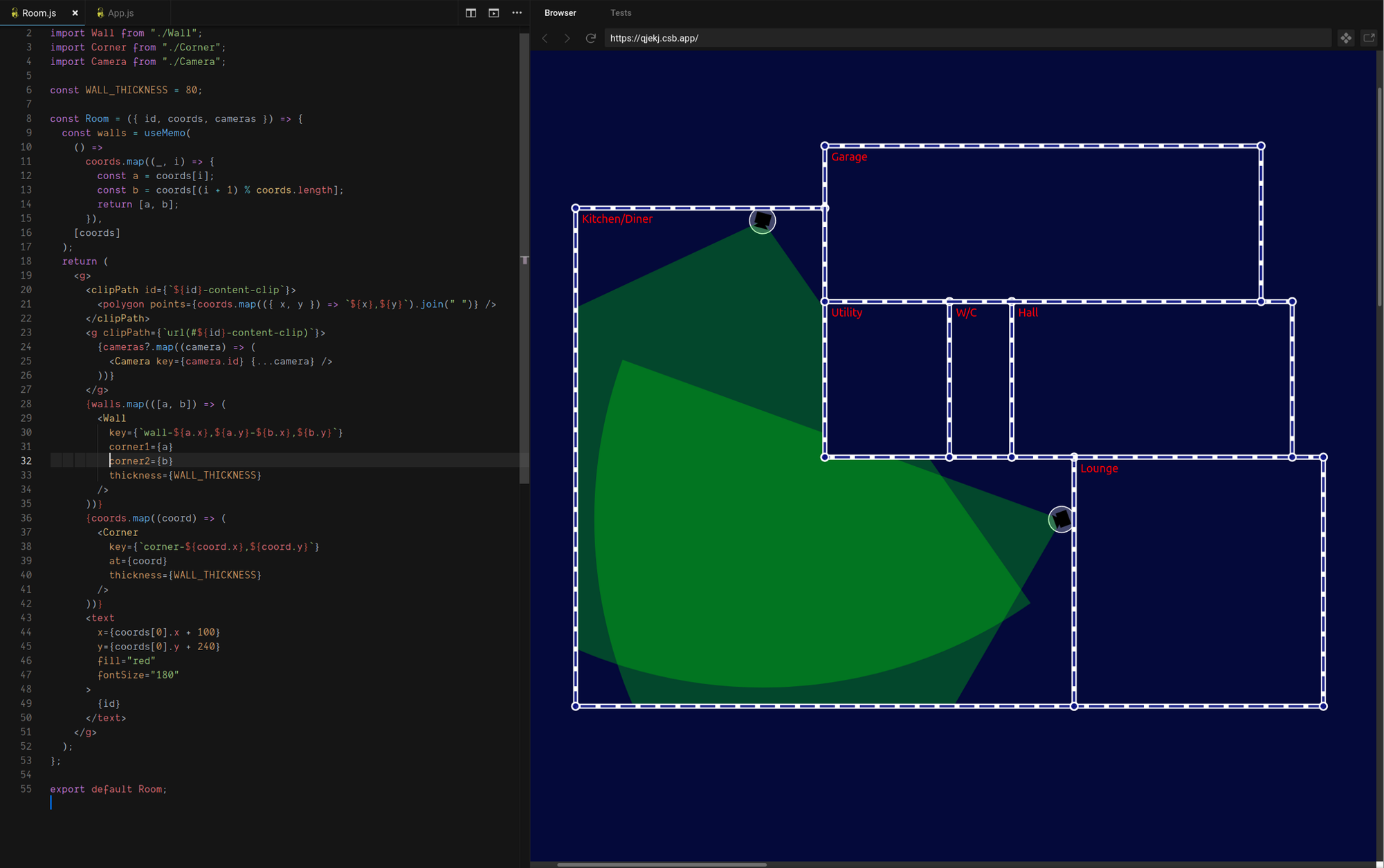The height and width of the screenshot is (868, 1384).
Task: Click the Garage room label
Action: click(x=849, y=157)
